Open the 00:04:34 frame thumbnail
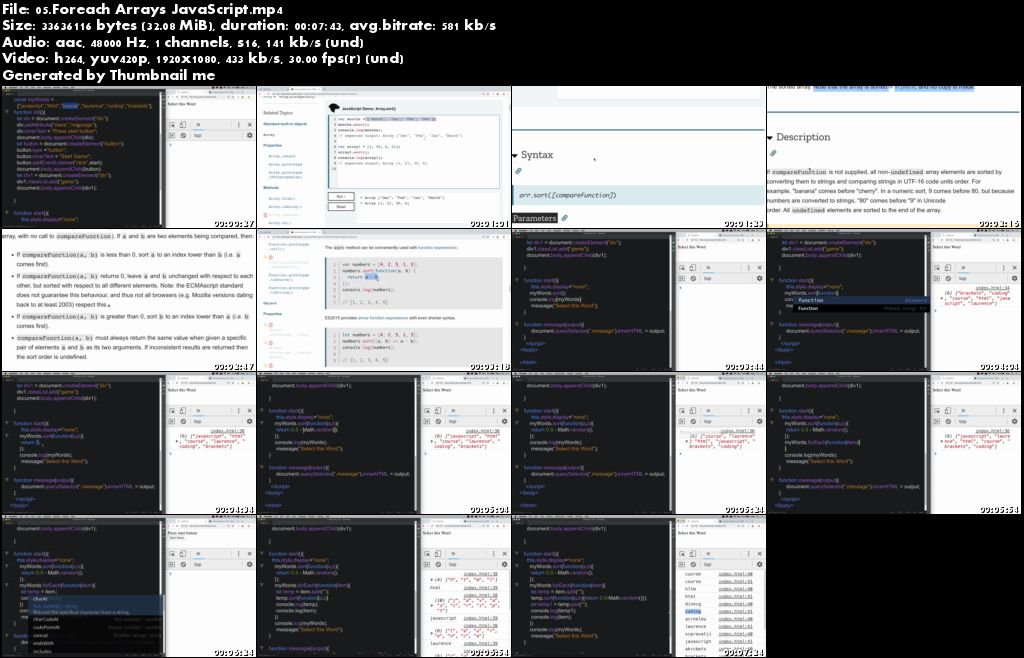The image size is (1024, 658). (128, 443)
